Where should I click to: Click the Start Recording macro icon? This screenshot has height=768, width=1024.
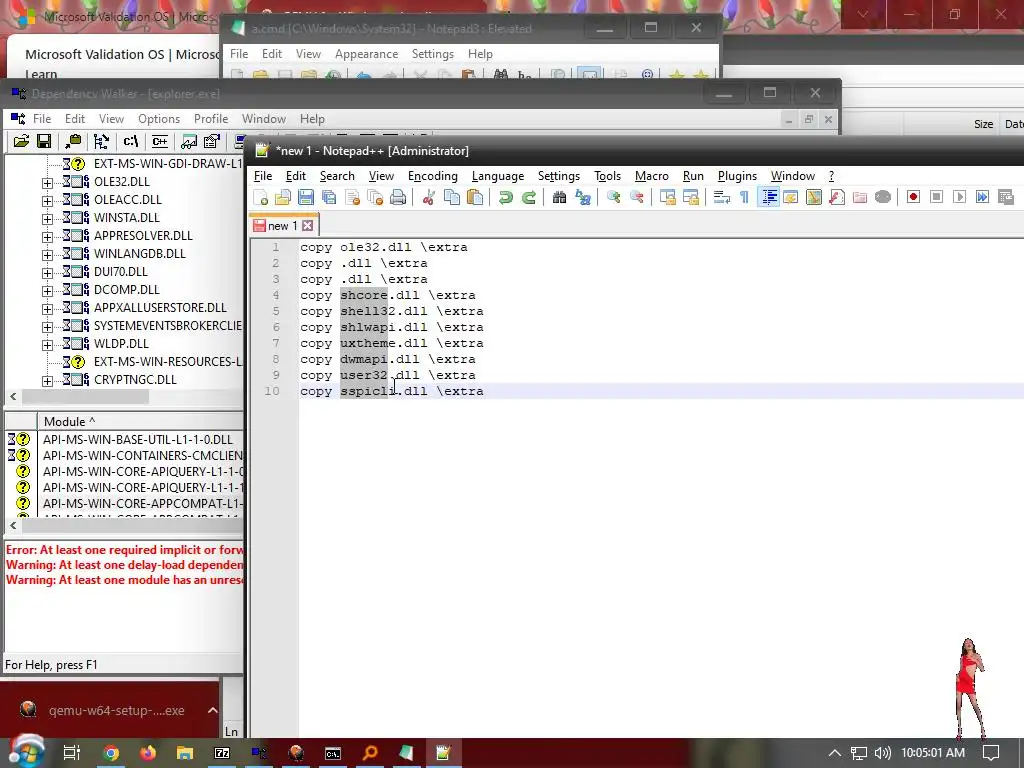click(x=913, y=197)
